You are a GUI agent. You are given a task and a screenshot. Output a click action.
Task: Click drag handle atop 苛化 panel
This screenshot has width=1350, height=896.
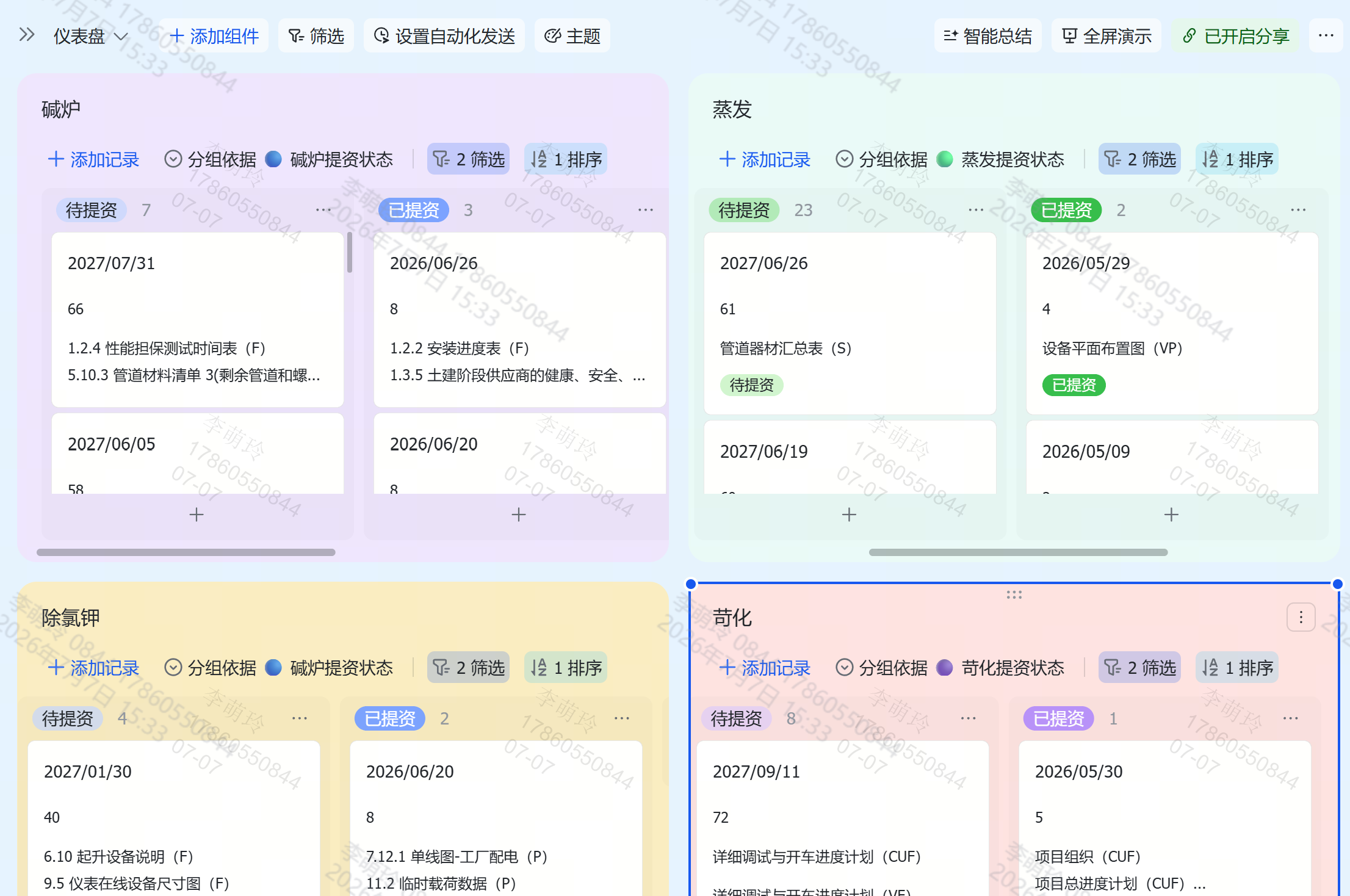tap(1014, 594)
